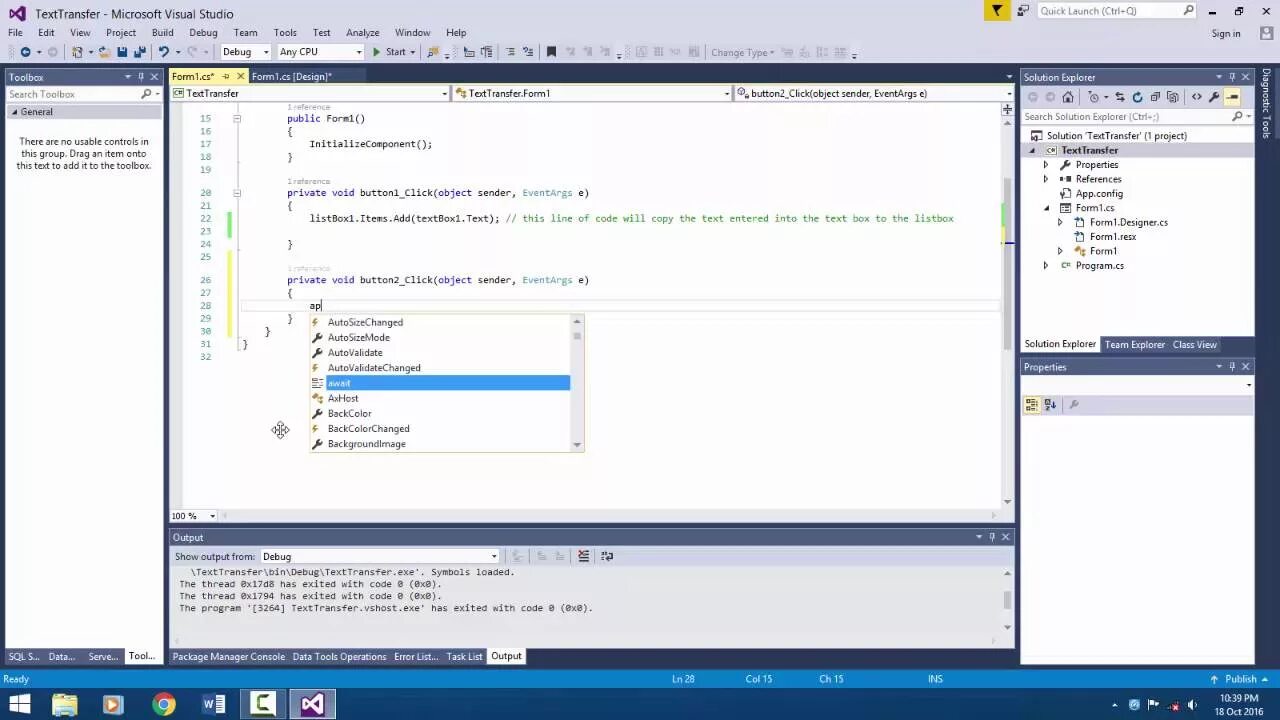
Task: Click the Categorized icon in Properties panel
Action: pyautogui.click(x=1032, y=405)
